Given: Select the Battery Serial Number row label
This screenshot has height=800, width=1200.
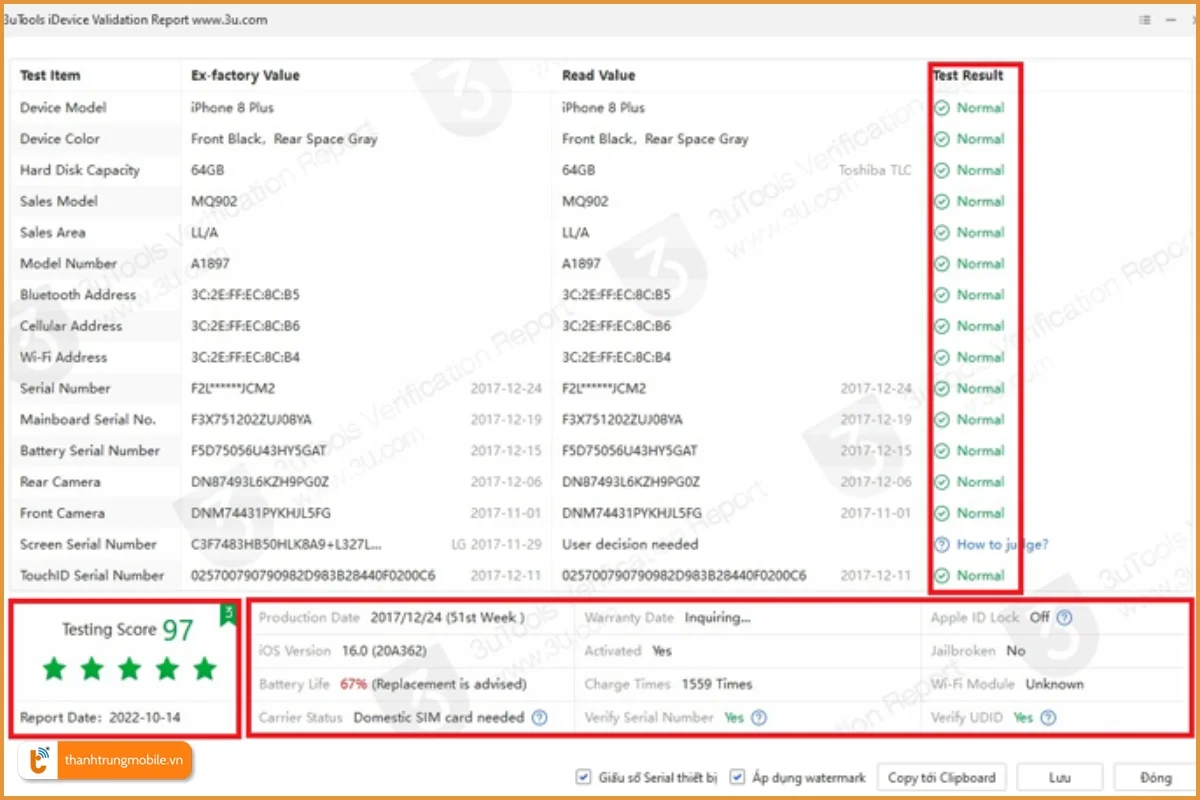Looking at the screenshot, I should (x=90, y=451).
